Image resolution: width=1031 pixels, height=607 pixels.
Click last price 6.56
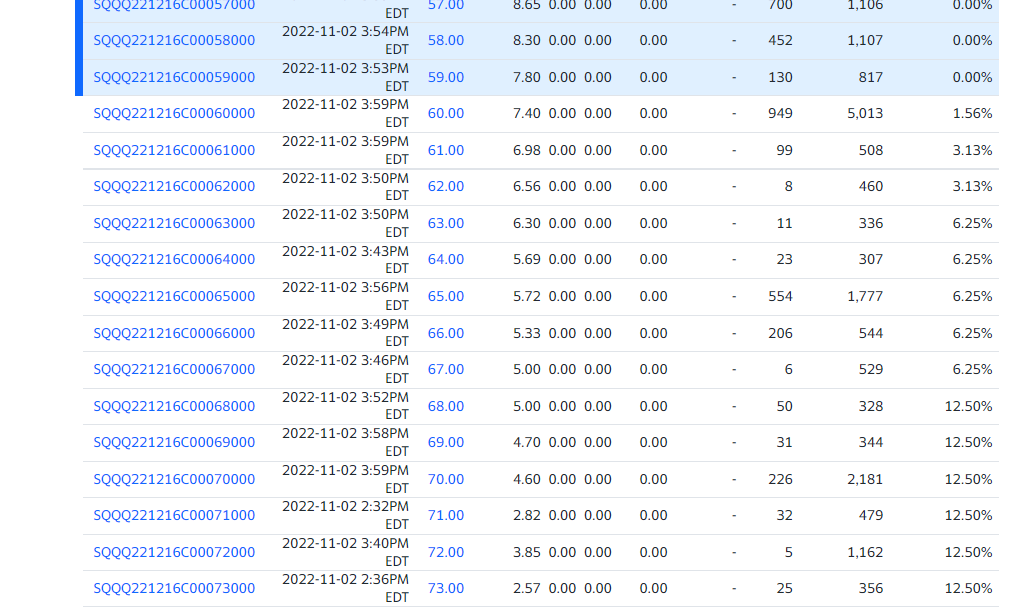point(527,187)
